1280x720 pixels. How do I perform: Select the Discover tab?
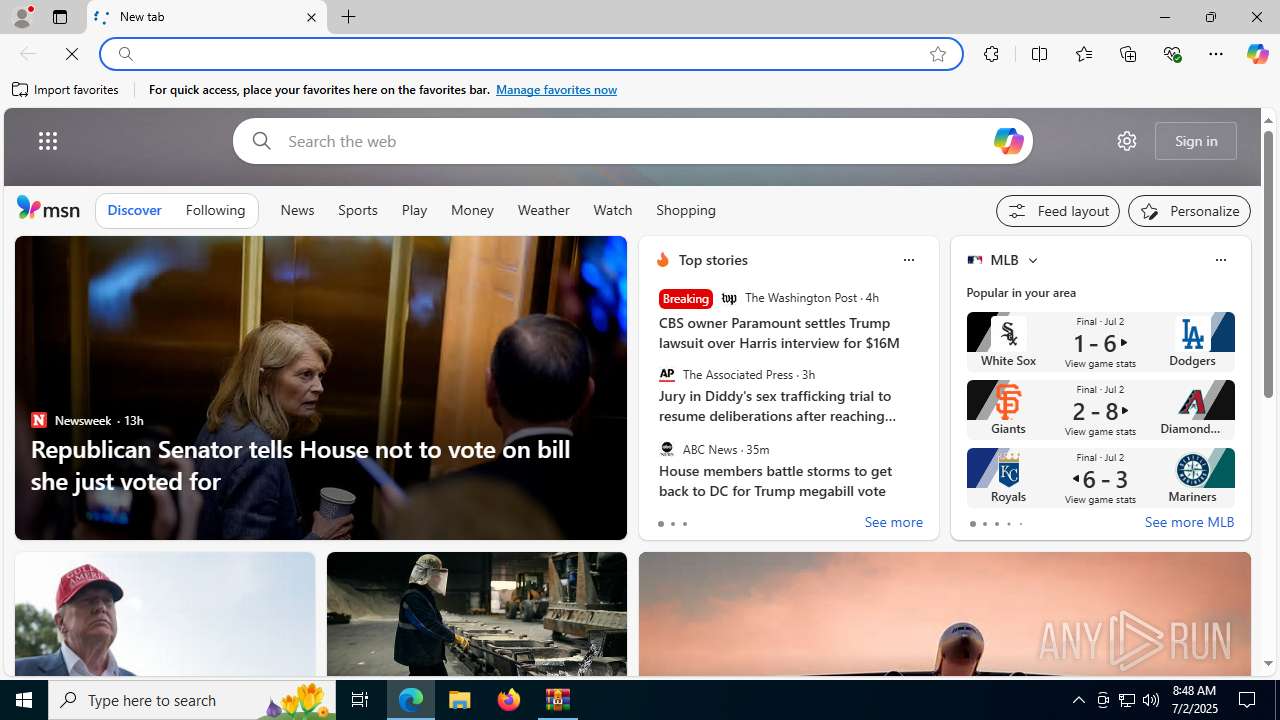coord(134,211)
